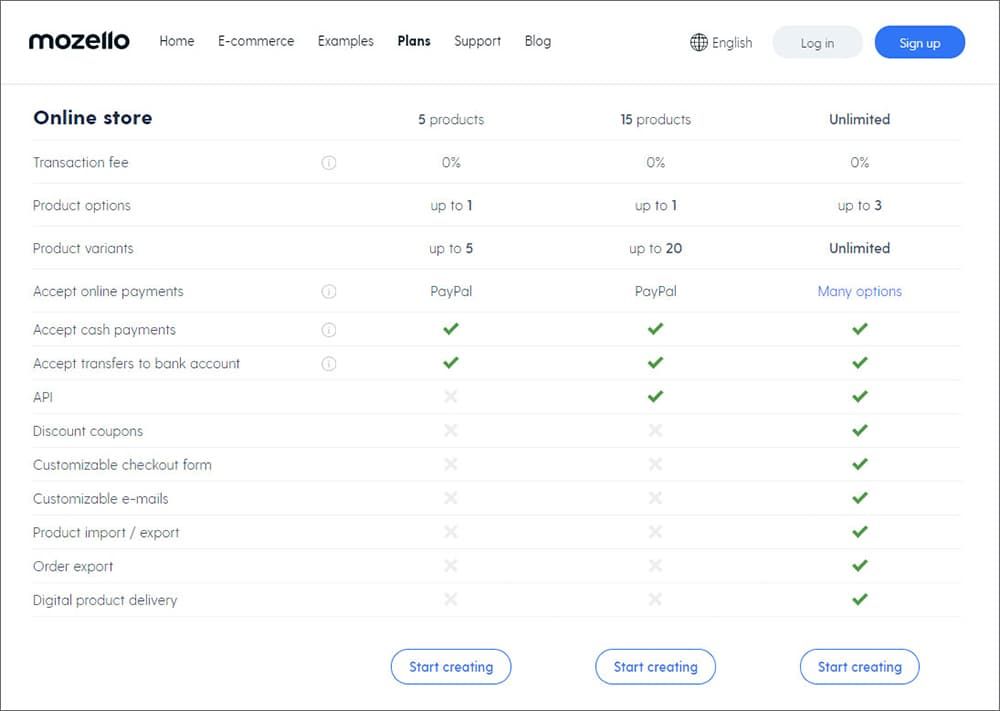
Task: Click the 'up to 5' variants value
Action: point(451,249)
